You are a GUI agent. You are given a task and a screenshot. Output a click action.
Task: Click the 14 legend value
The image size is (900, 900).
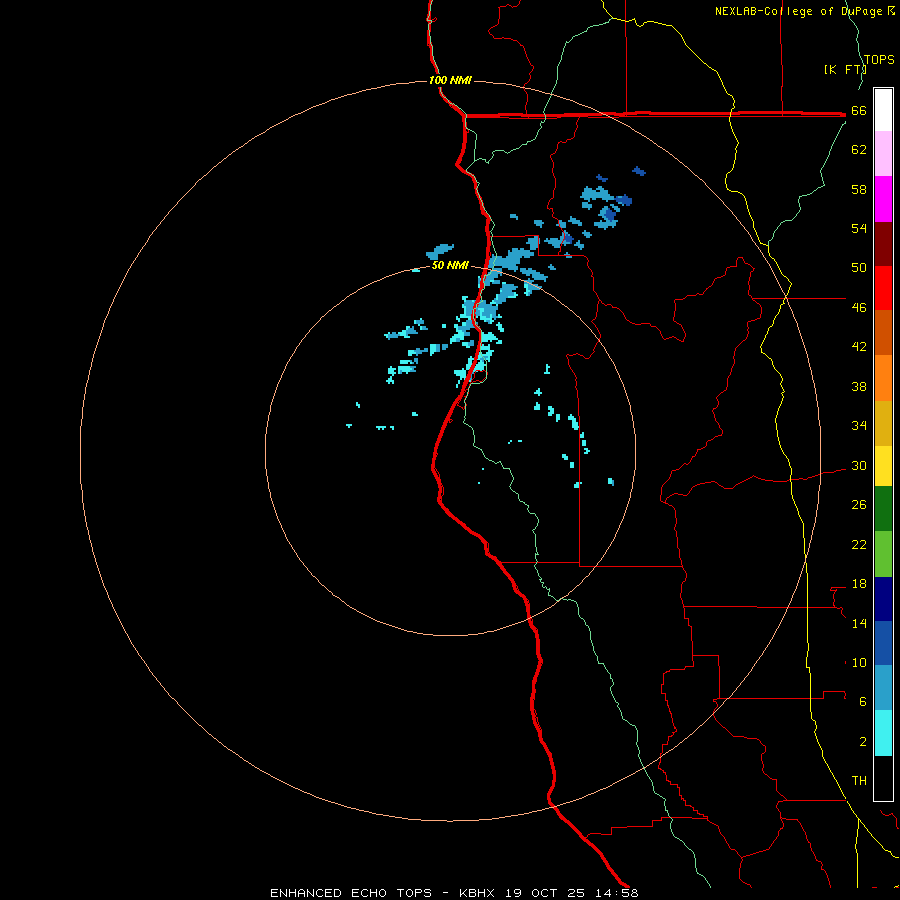pyautogui.click(x=859, y=623)
